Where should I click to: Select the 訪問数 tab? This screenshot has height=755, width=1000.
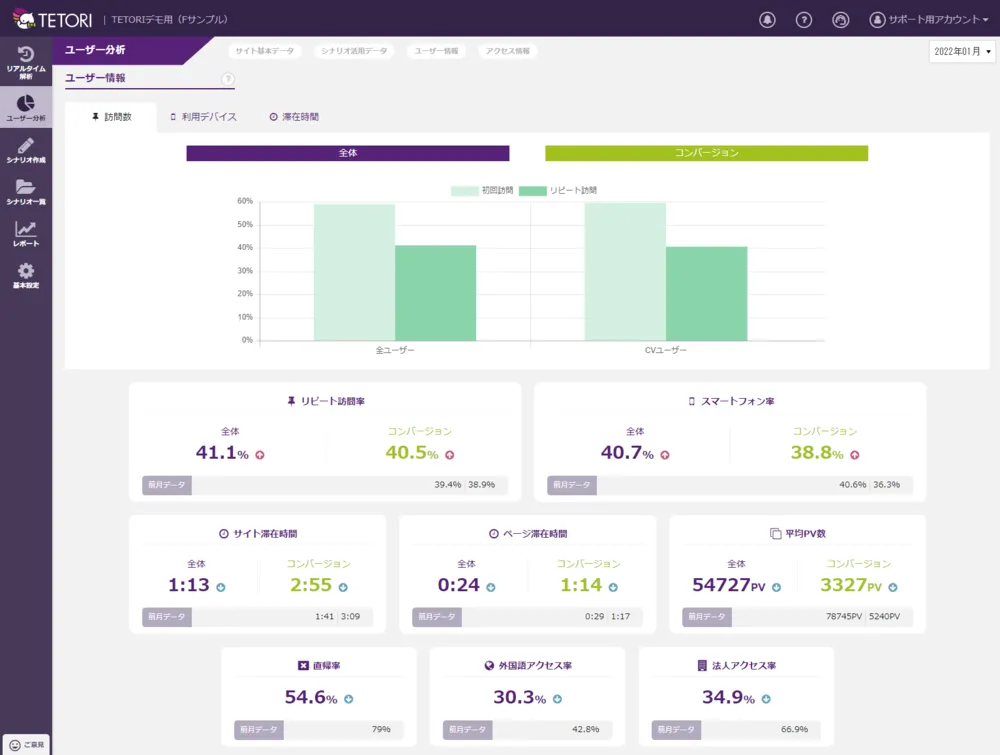(x=111, y=117)
